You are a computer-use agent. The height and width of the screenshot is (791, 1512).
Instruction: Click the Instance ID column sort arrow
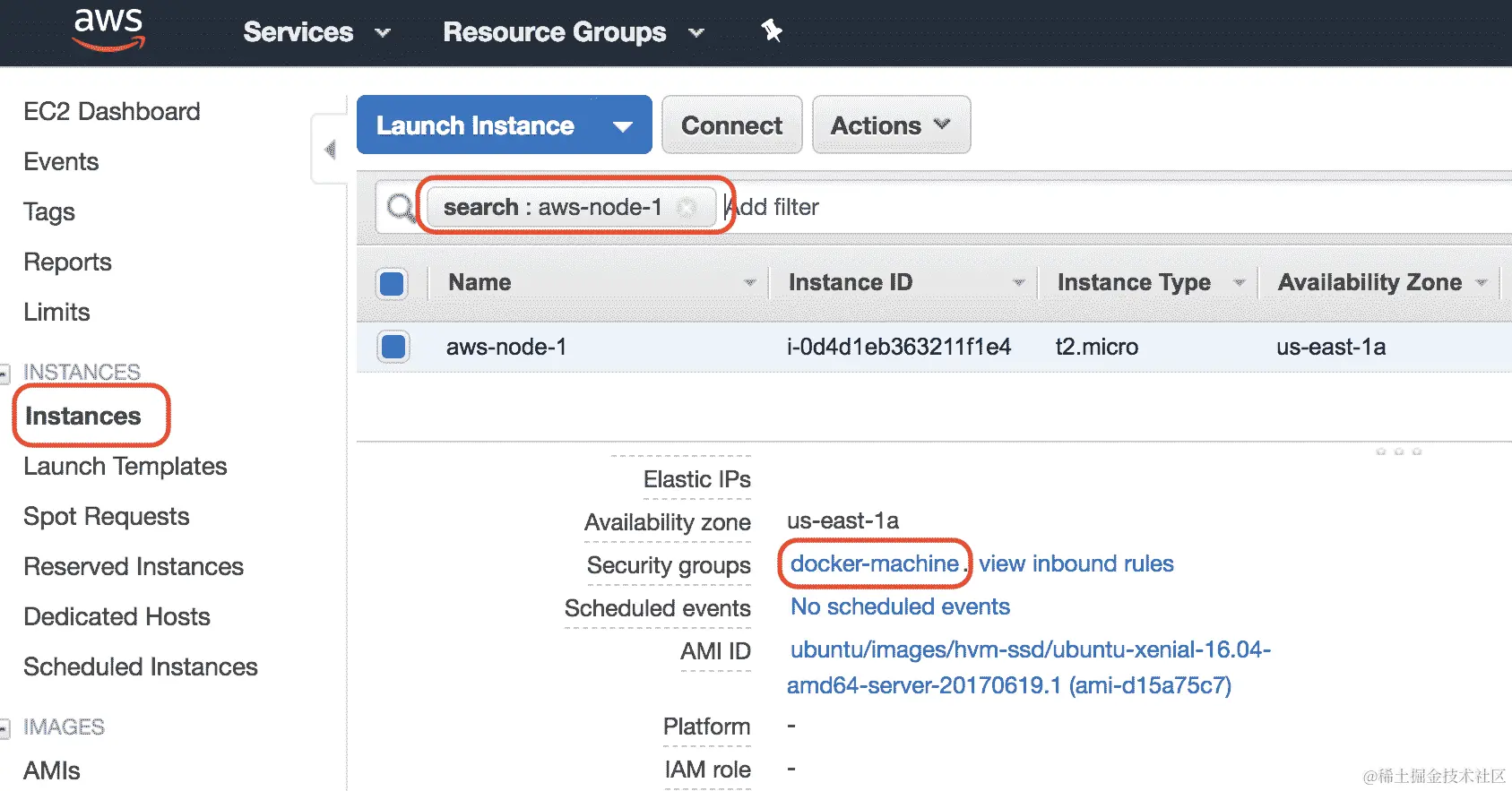[1018, 283]
